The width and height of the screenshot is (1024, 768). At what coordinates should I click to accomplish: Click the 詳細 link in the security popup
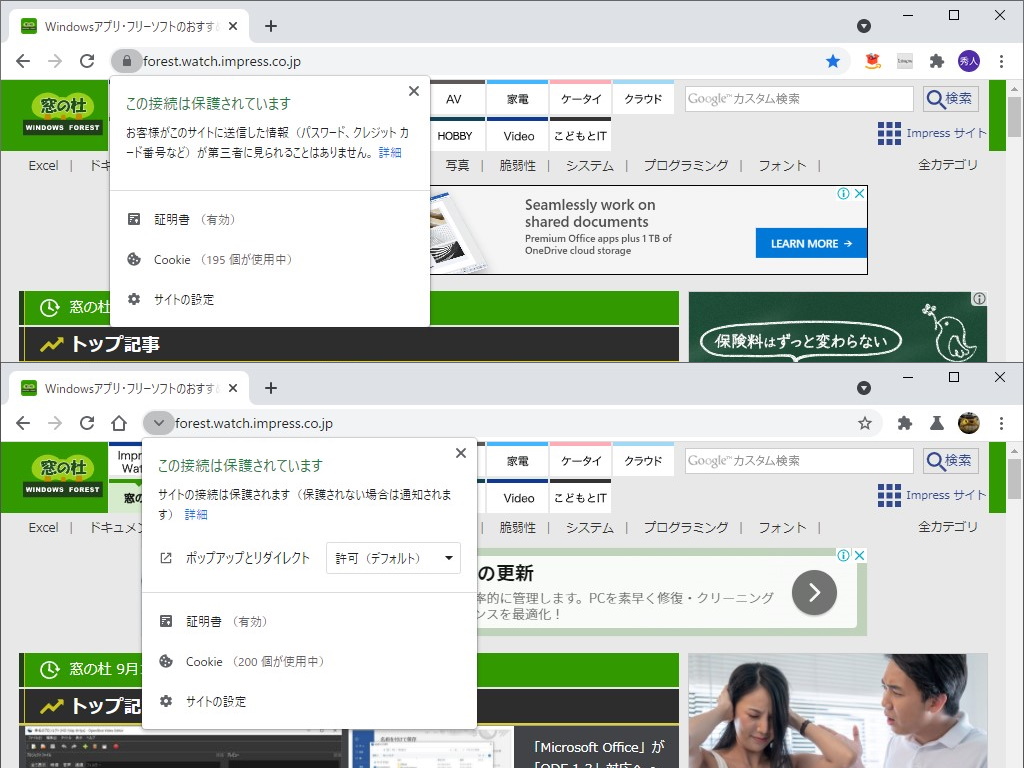pos(391,152)
